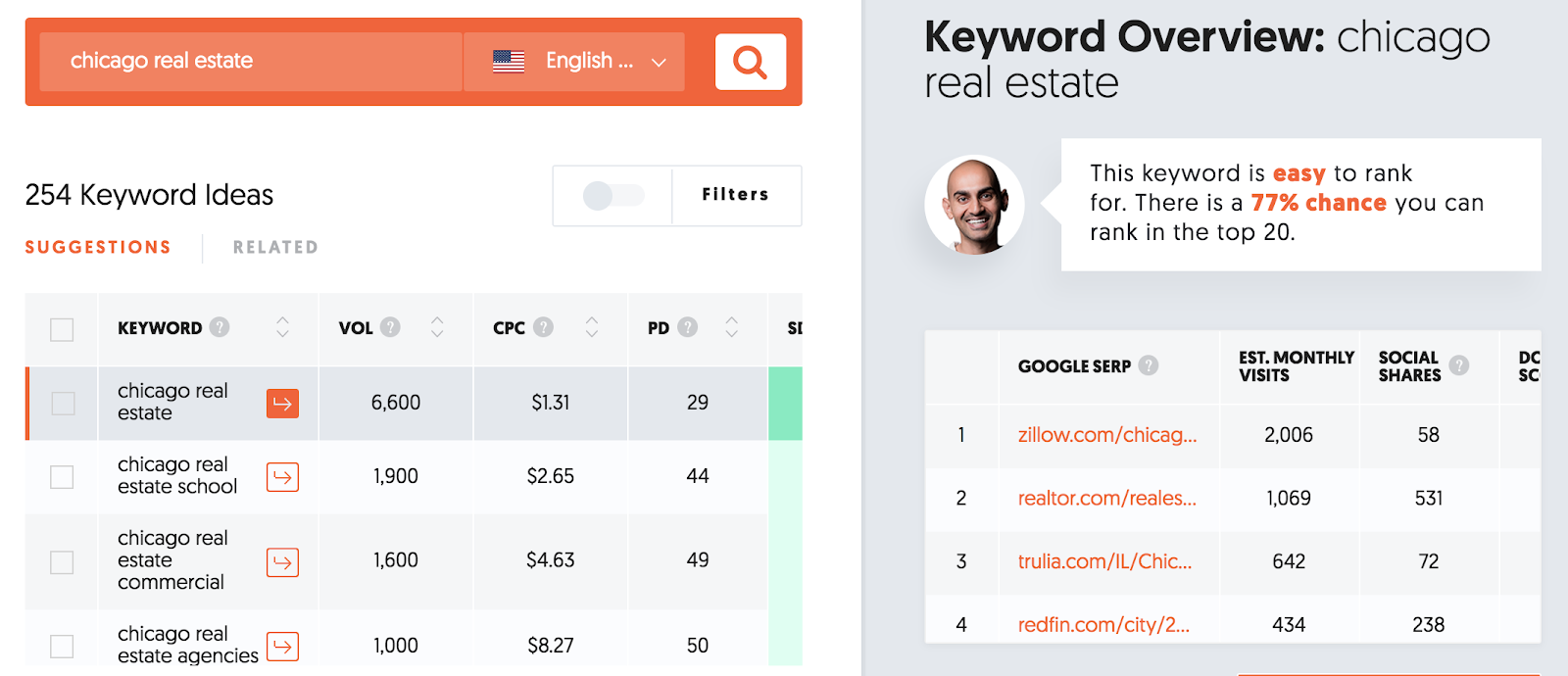Click help icon next to KEYWORD header
The image size is (1568, 676).
[x=220, y=327]
